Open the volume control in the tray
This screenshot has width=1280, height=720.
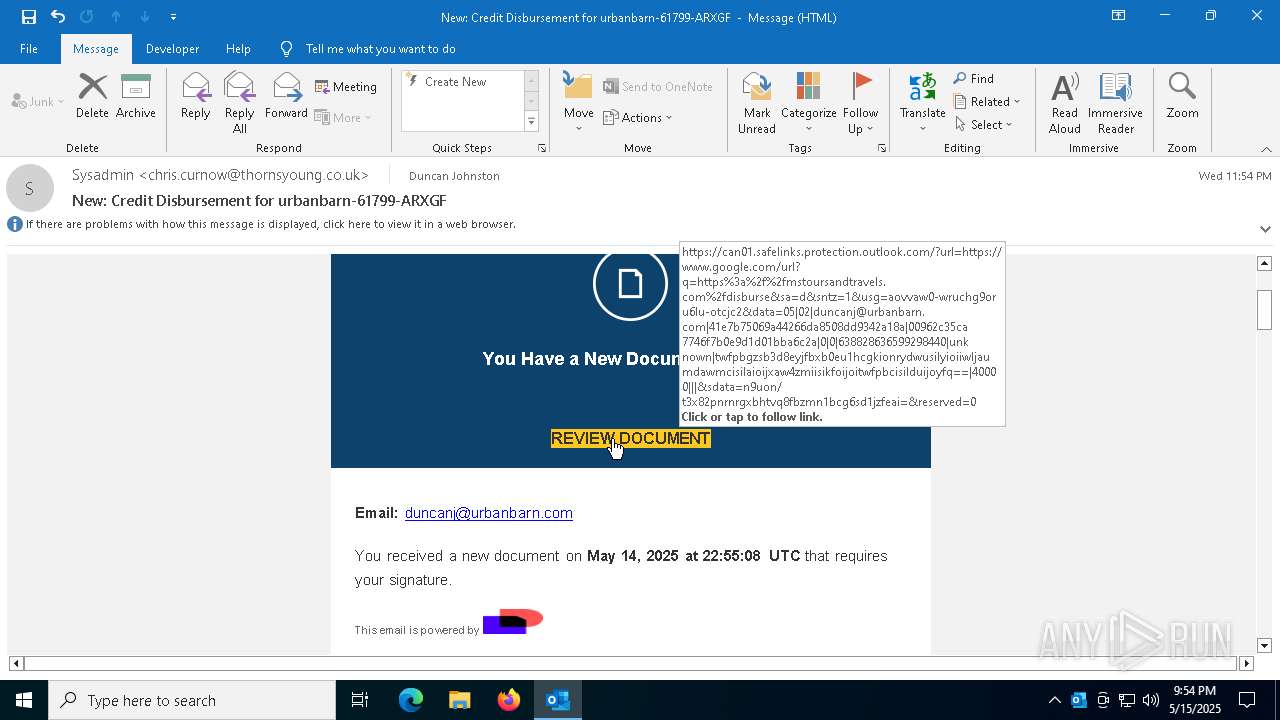click(1151, 700)
